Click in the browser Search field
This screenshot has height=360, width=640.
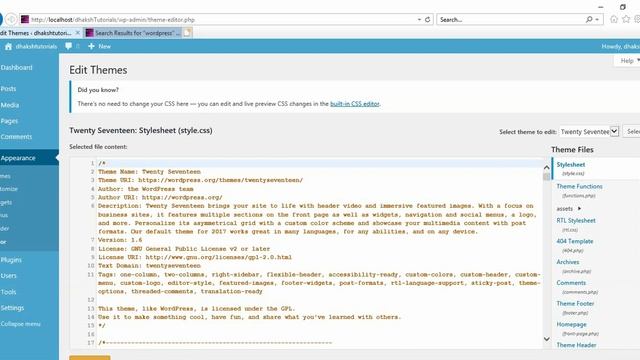click(x=511, y=20)
